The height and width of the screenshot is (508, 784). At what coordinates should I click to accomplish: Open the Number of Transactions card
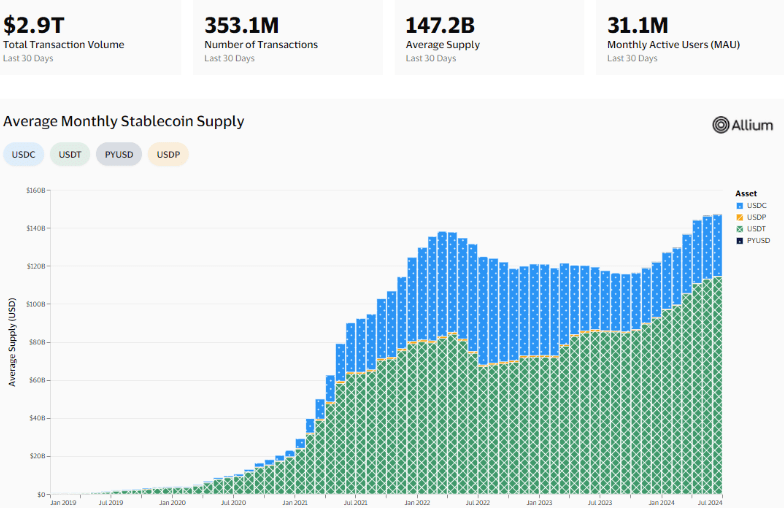tap(288, 37)
